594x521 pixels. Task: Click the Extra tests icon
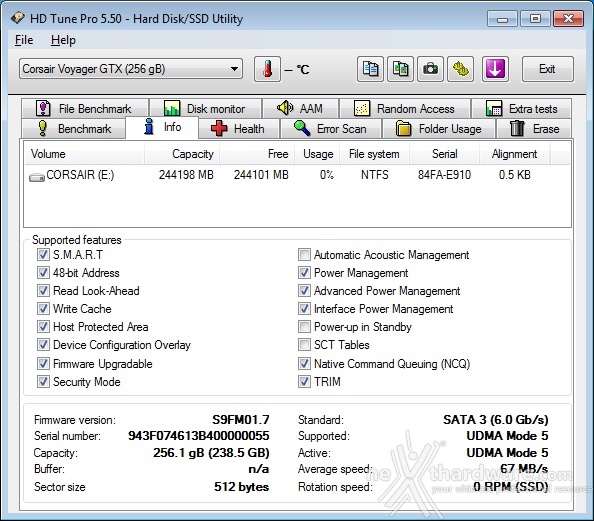pos(494,108)
